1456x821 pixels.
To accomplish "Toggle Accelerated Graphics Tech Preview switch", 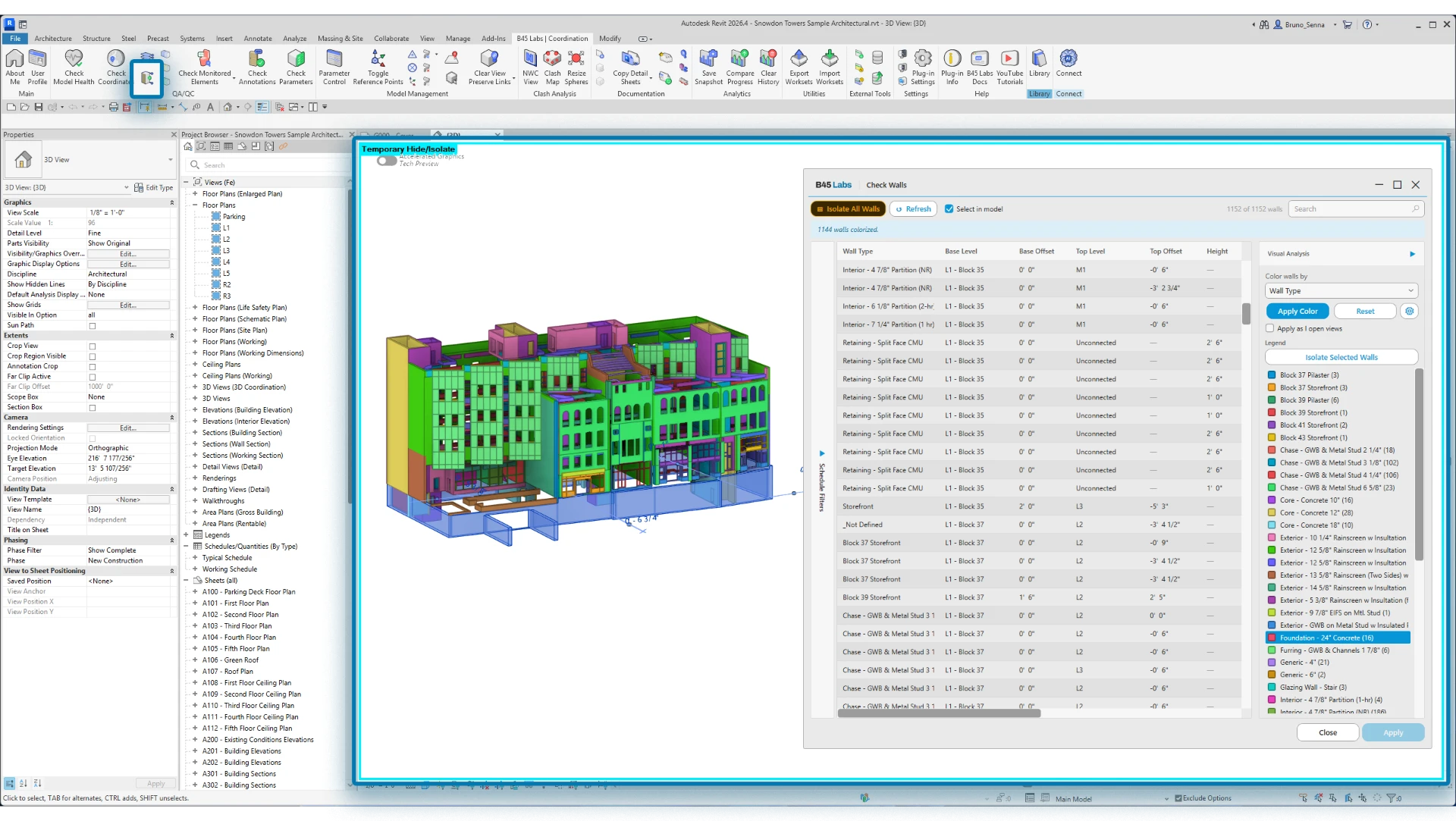I will tap(387, 161).
